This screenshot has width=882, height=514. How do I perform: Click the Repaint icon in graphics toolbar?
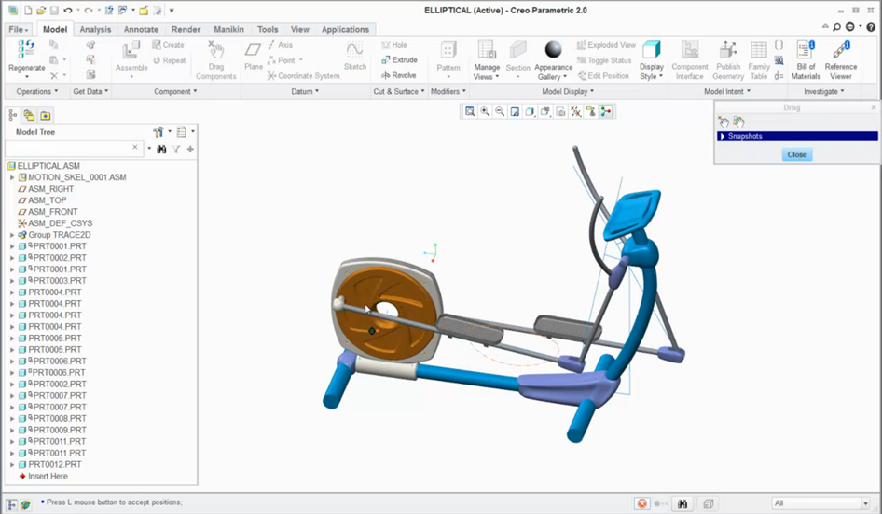coord(515,111)
